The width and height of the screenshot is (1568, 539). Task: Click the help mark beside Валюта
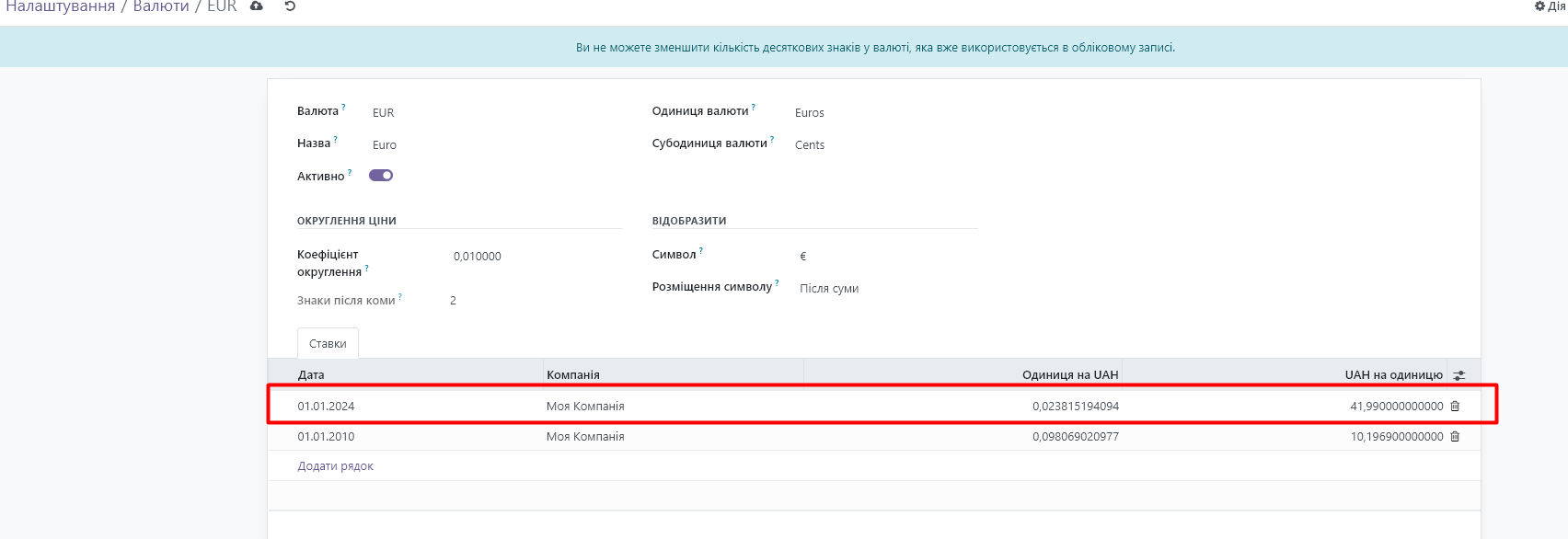[343, 108]
